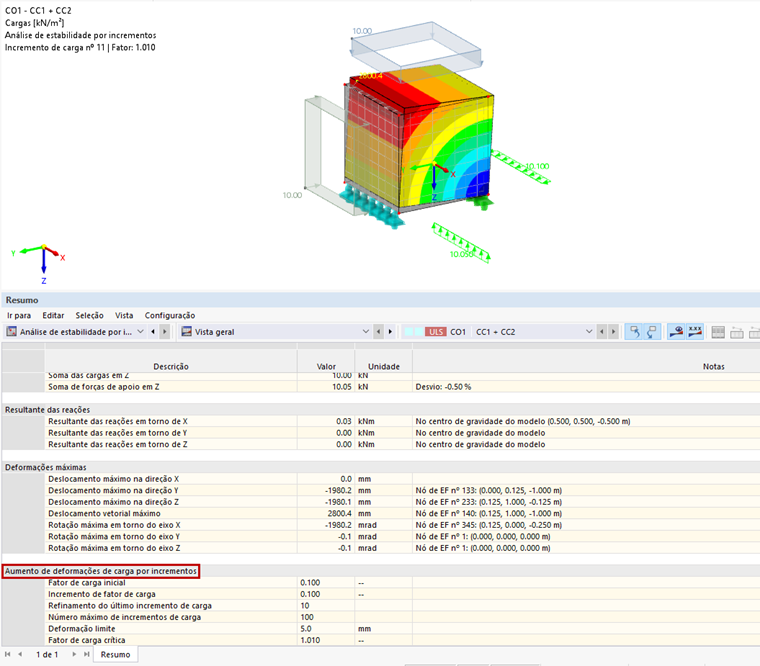Image resolution: width=760 pixels, height=666 pixels.
Task: Select next load combination arrow
Action: click(614, 332)
